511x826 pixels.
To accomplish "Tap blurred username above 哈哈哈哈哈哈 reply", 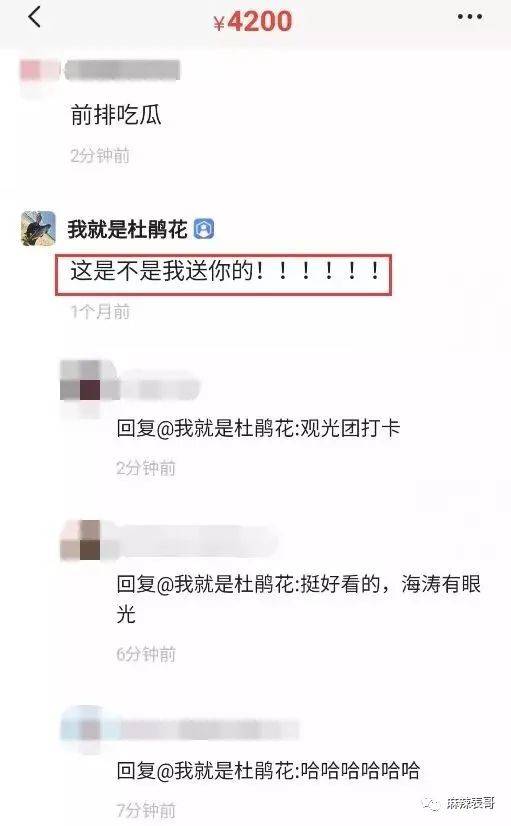I will coord(209,730).
